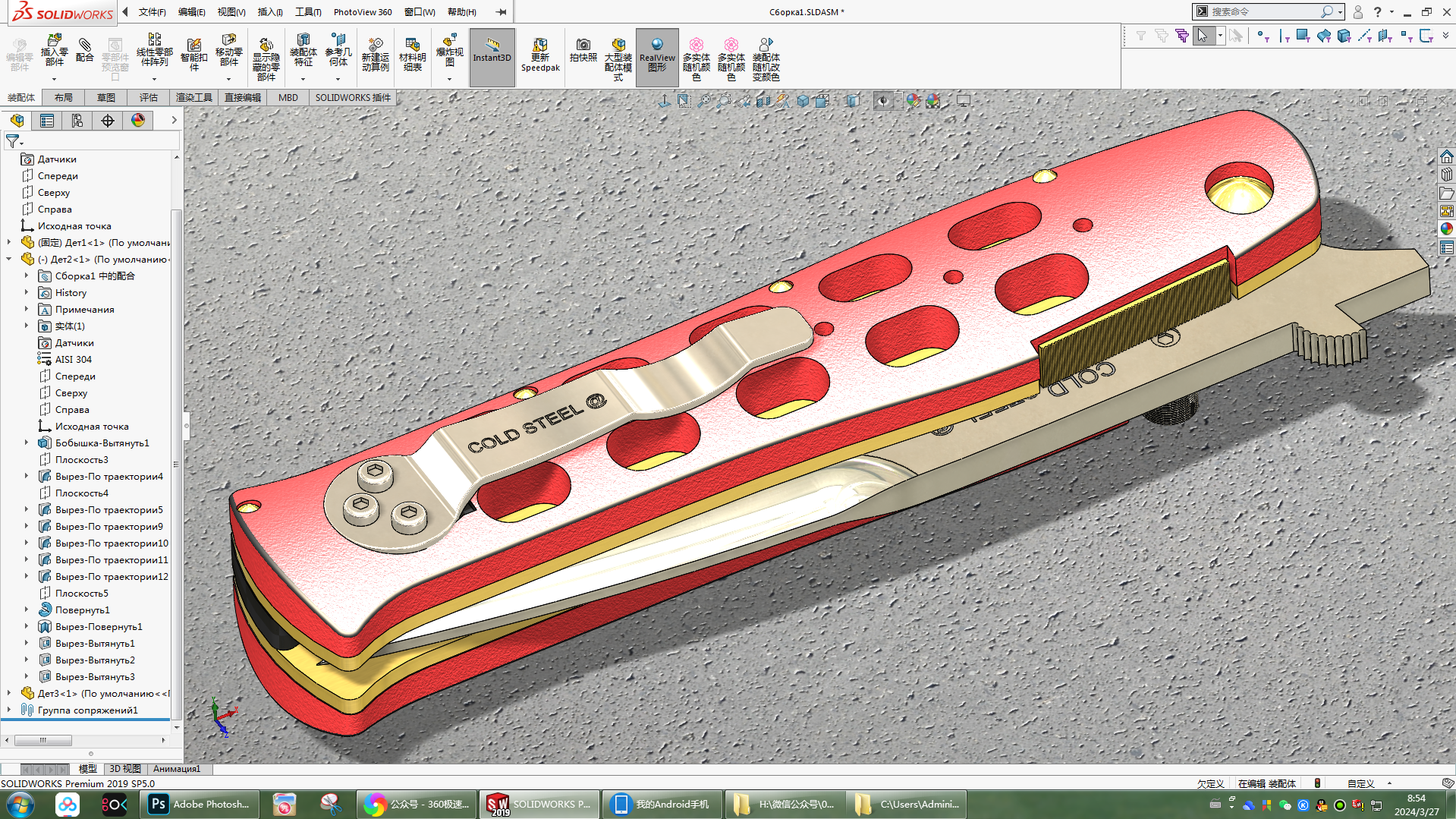Collapse the Дет2<1> component tree node
This screenshot has width=1456, height=819.
[9, 260]
